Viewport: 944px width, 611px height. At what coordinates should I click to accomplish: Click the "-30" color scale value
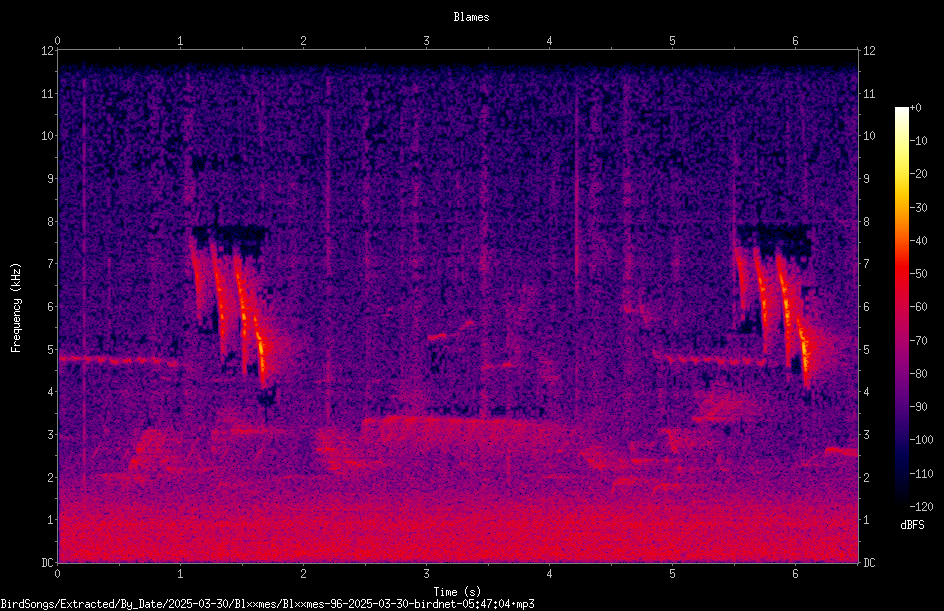click(x=918, y=208)
